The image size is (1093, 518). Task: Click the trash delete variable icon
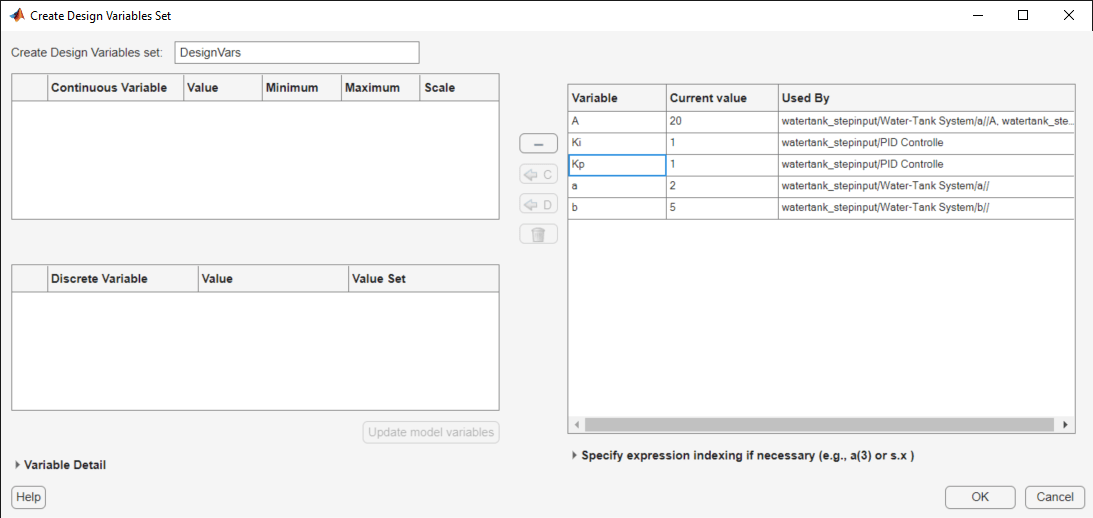(x=538, y=235)
